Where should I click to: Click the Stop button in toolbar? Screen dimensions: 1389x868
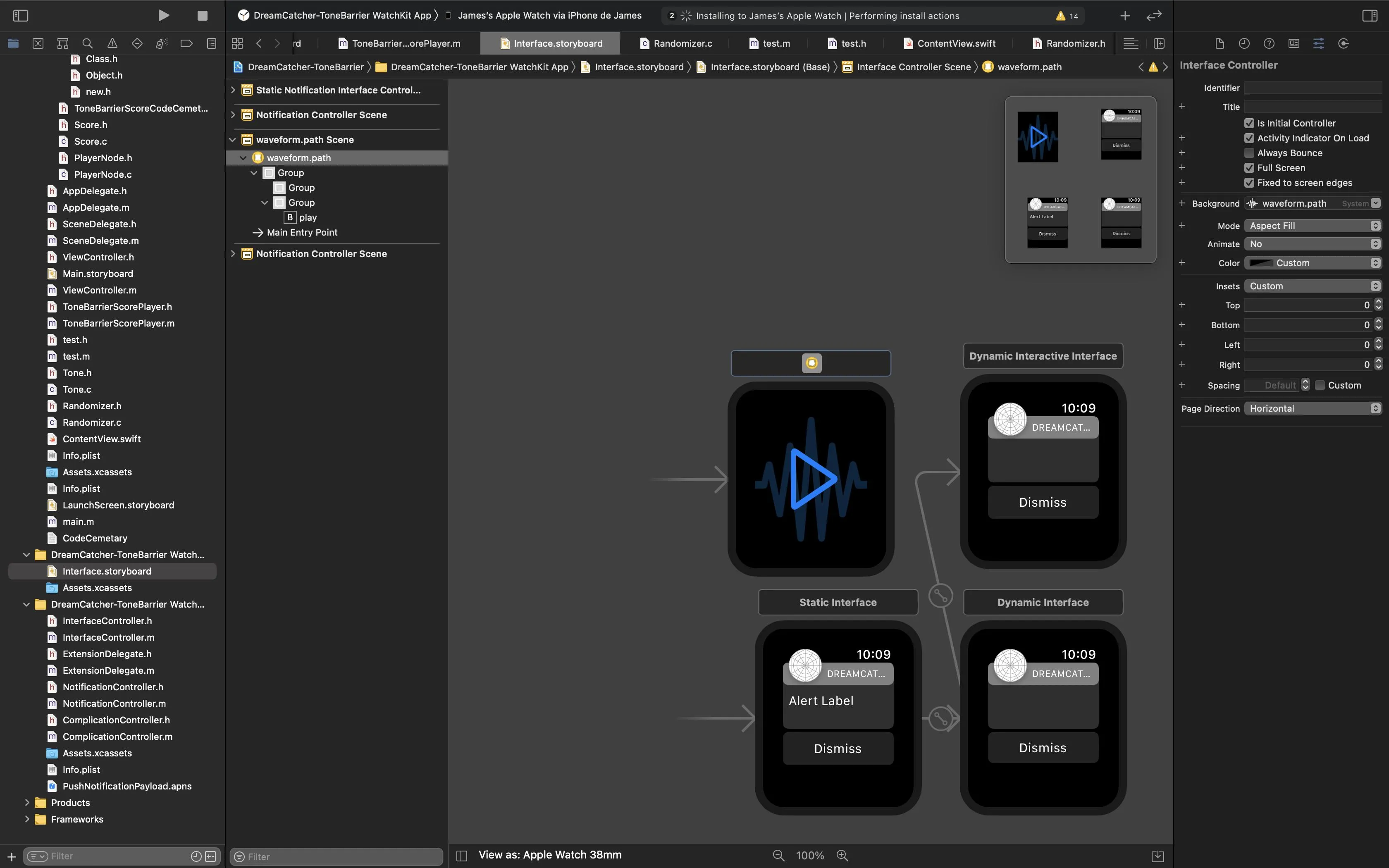point(202,16)
